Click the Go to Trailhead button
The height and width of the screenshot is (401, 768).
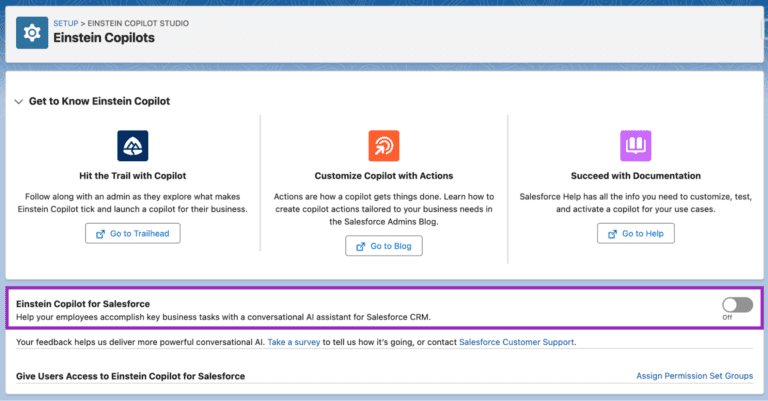point(133,234)
